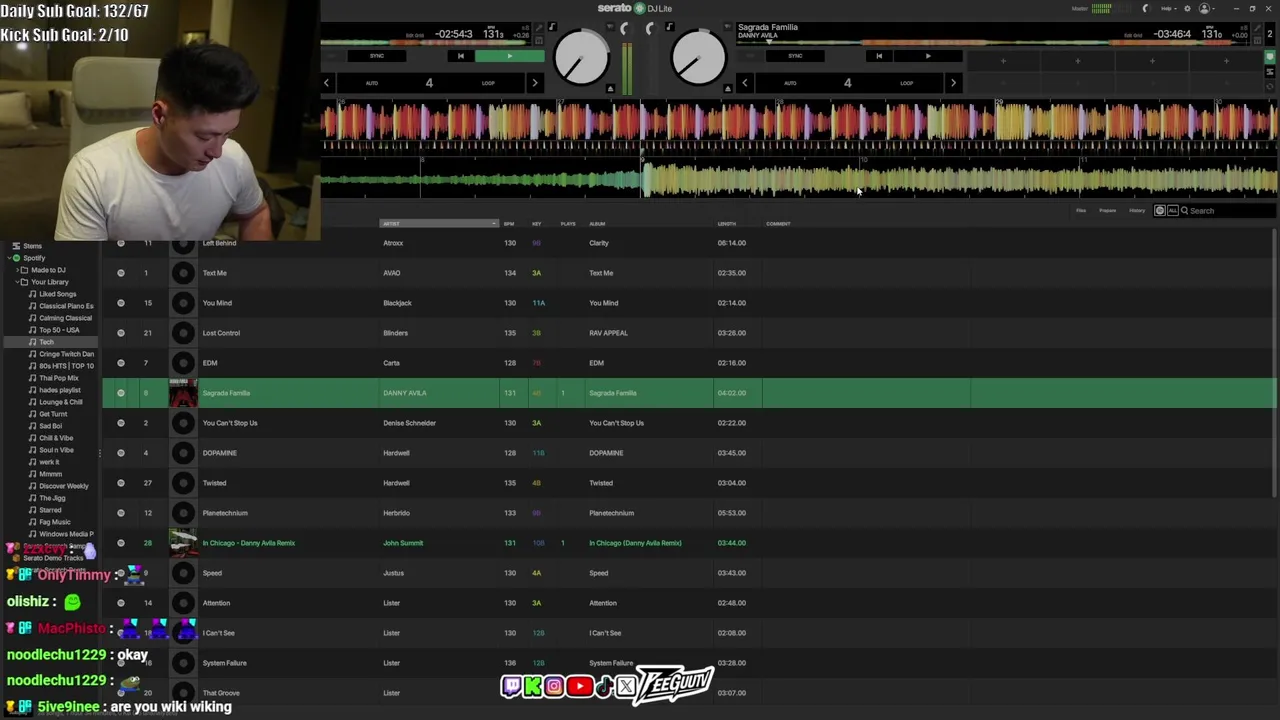Select track 'Speed' by Justus
Viewport: 1280px width, 720px height.
(x=212, y=573)
